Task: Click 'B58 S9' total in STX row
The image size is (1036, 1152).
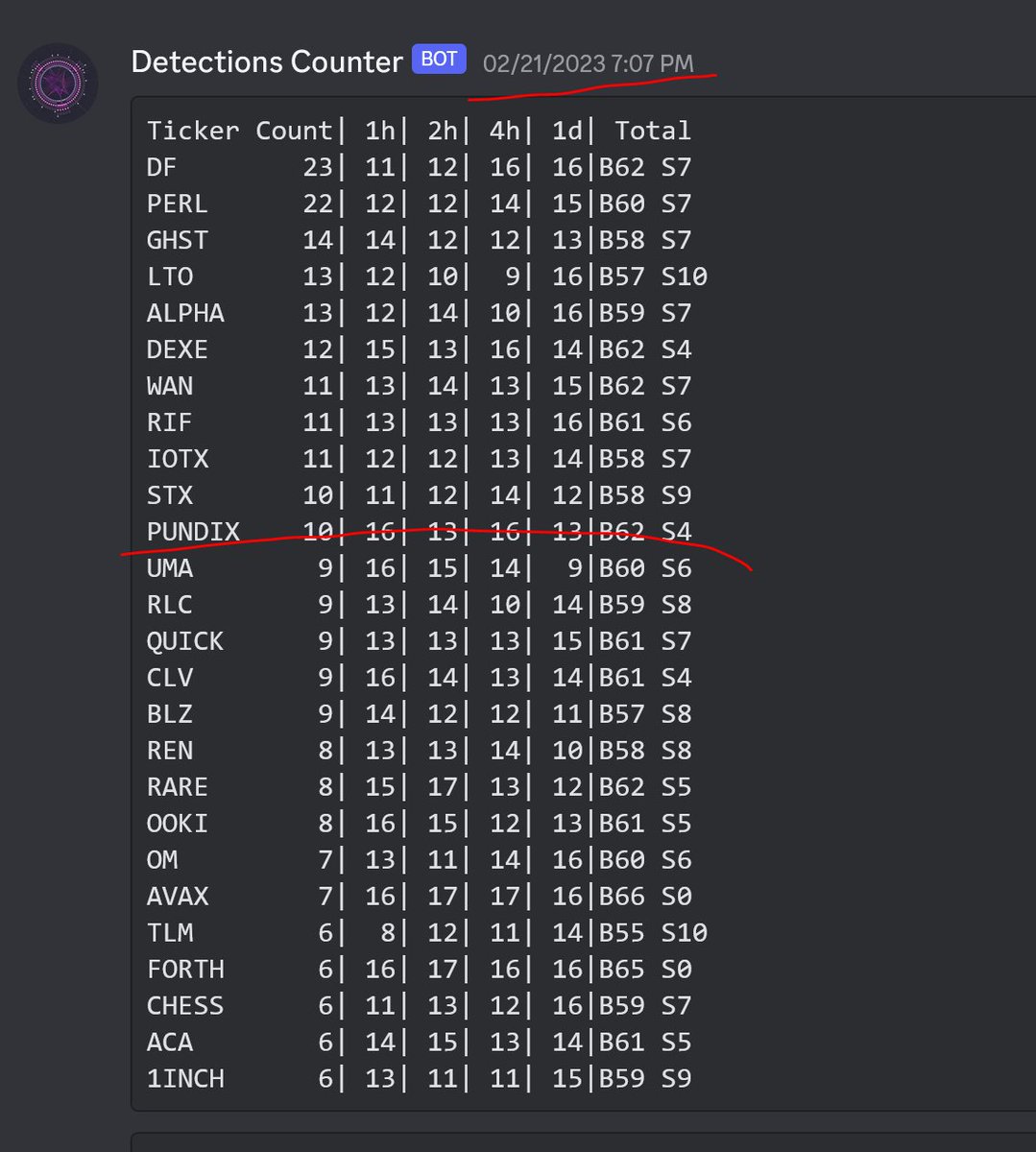Action: [x=645, y=495]
